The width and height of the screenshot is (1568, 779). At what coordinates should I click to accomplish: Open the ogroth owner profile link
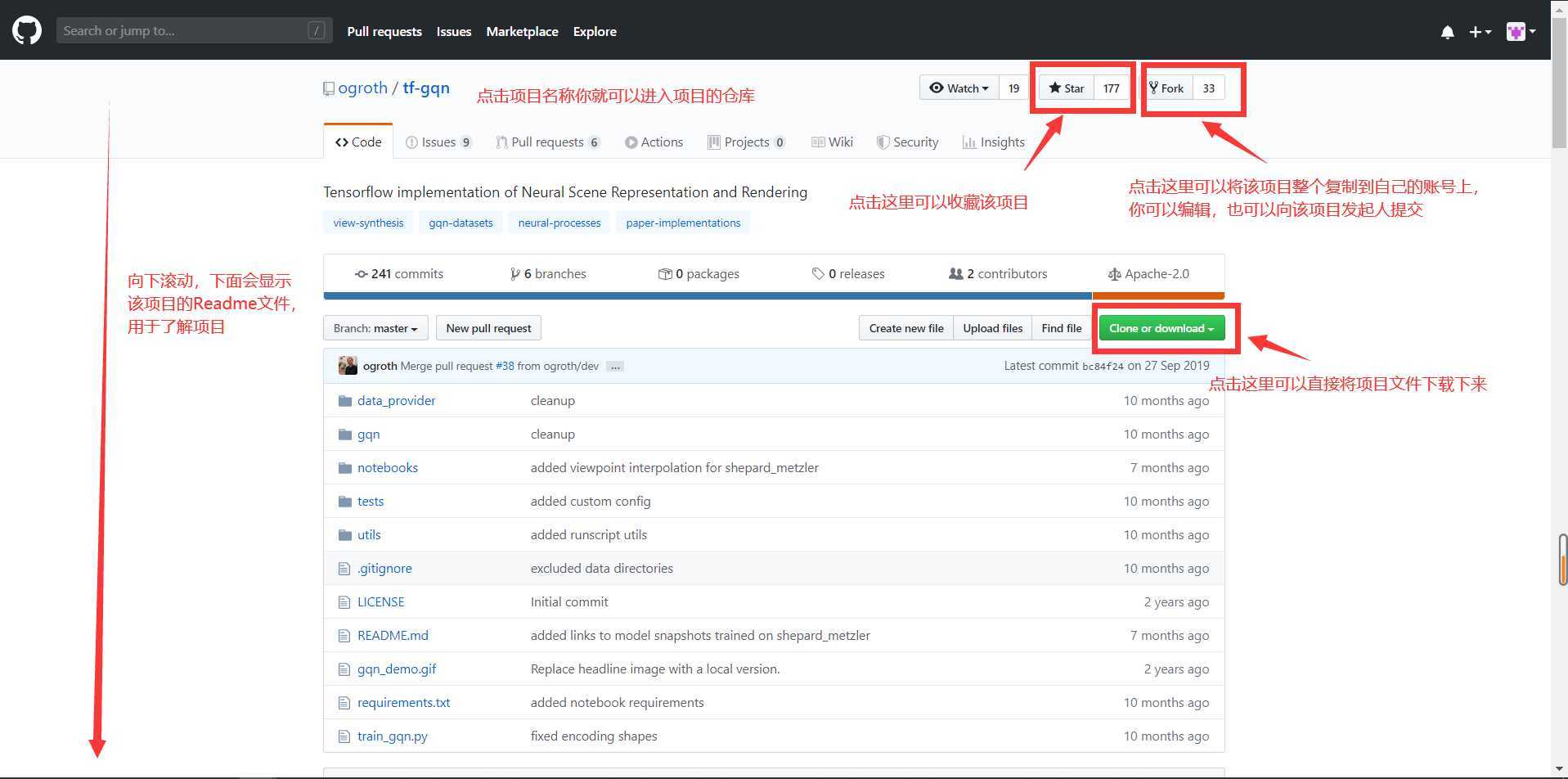click(x=362, y=88)
